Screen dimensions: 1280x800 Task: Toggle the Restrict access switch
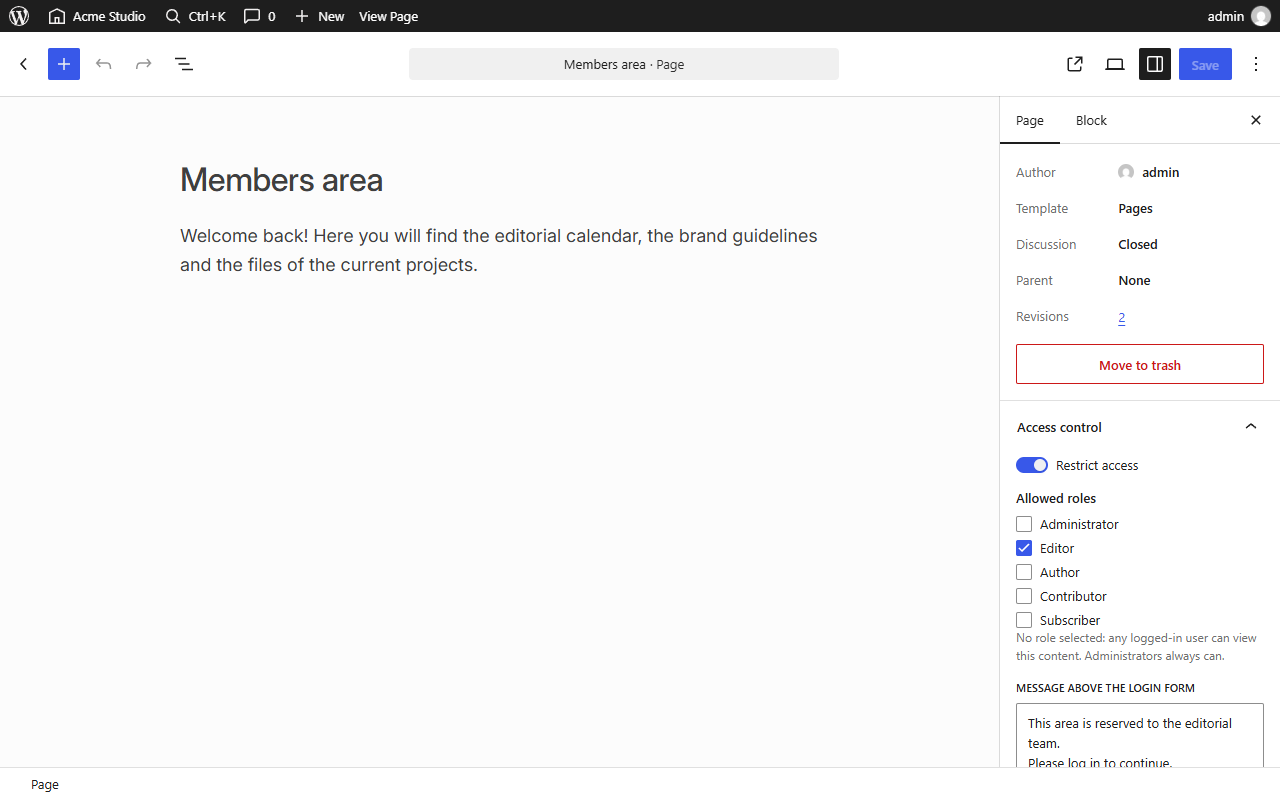click(x=1032, y=465)
